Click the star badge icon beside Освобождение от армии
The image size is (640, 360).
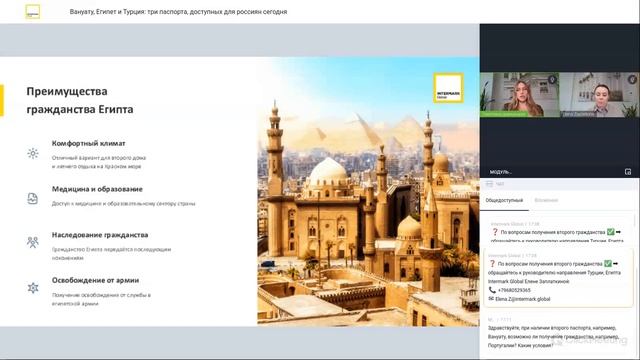pos(33,288)
